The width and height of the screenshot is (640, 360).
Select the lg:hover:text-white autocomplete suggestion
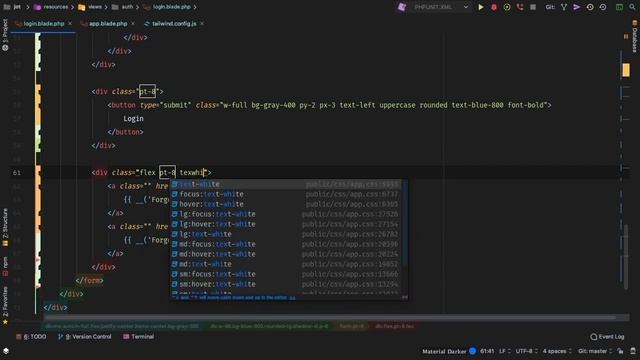pyautogui.click(x=286, y=224)
